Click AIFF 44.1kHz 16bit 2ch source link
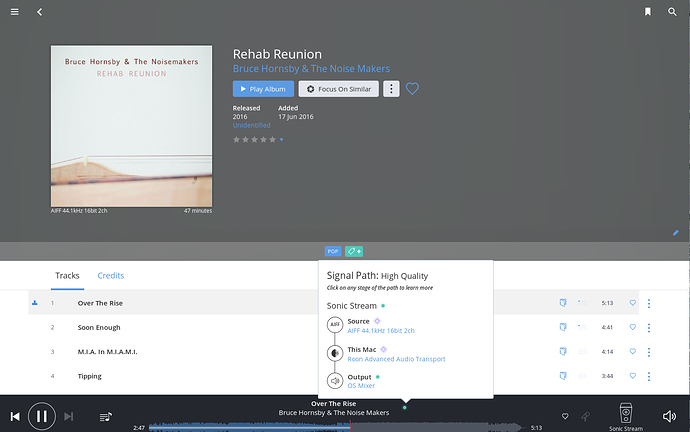690x432 pixels. [381, 331]
